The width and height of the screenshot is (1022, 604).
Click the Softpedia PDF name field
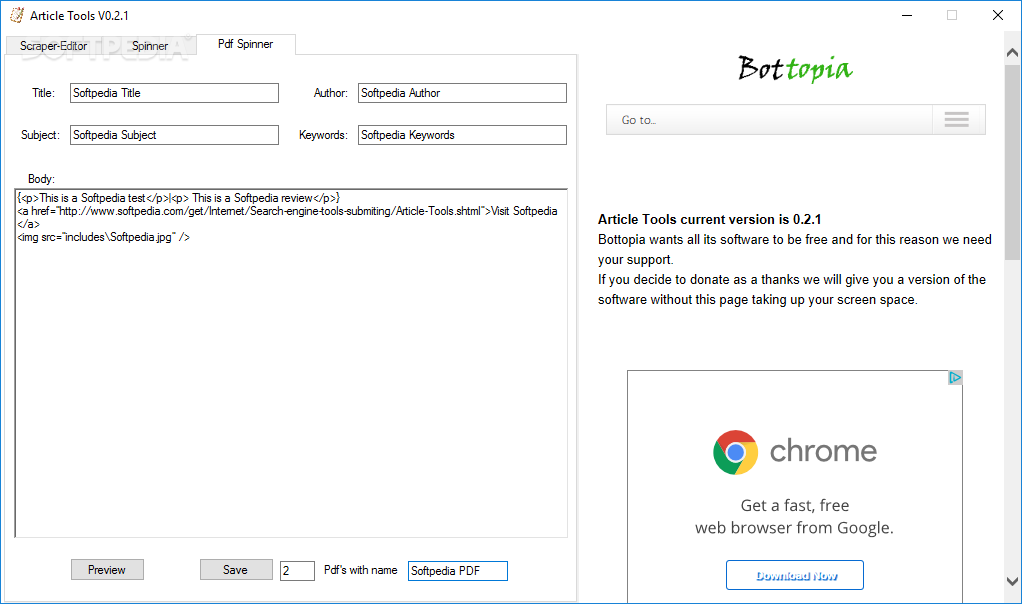tap(458, 571)
